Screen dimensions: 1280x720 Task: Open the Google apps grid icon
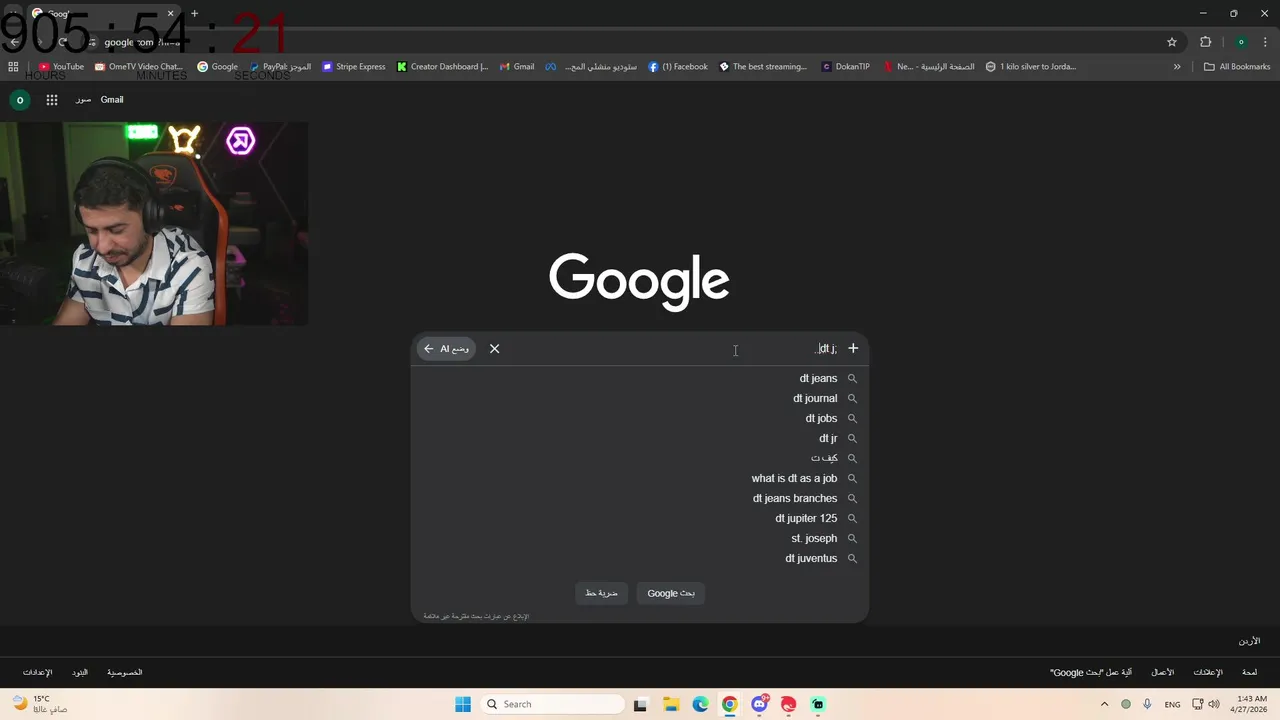52,100
